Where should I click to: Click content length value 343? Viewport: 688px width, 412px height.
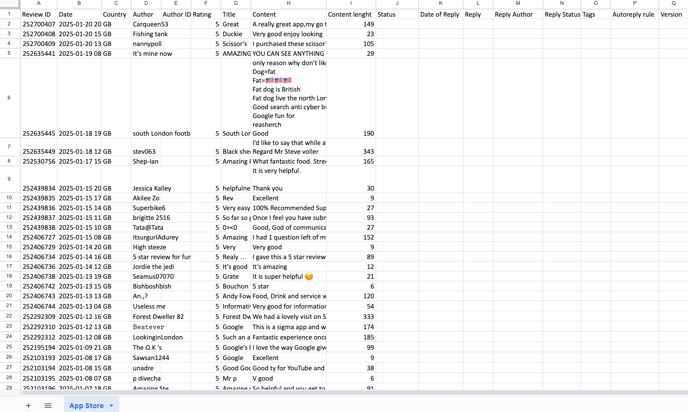tap(351, 151)
